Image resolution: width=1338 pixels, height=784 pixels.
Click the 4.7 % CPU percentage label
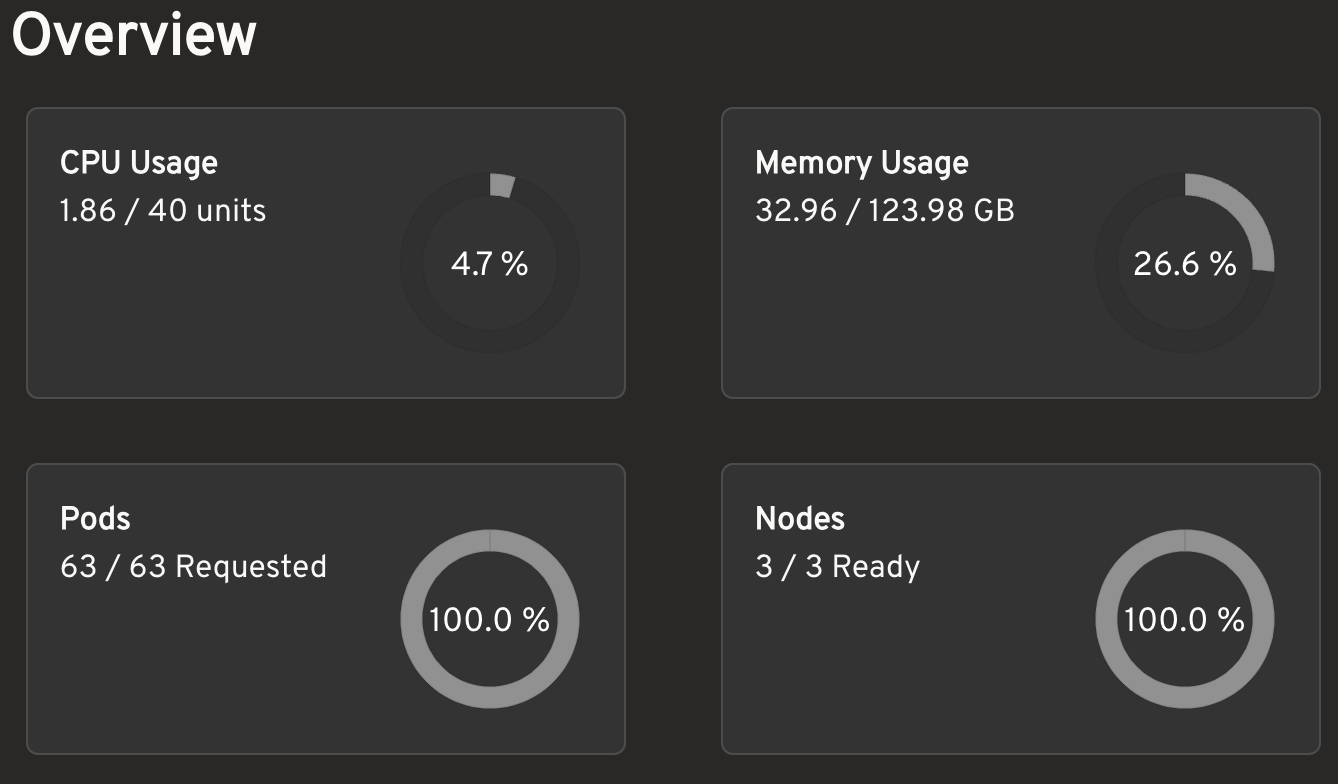tap(489, 264)
